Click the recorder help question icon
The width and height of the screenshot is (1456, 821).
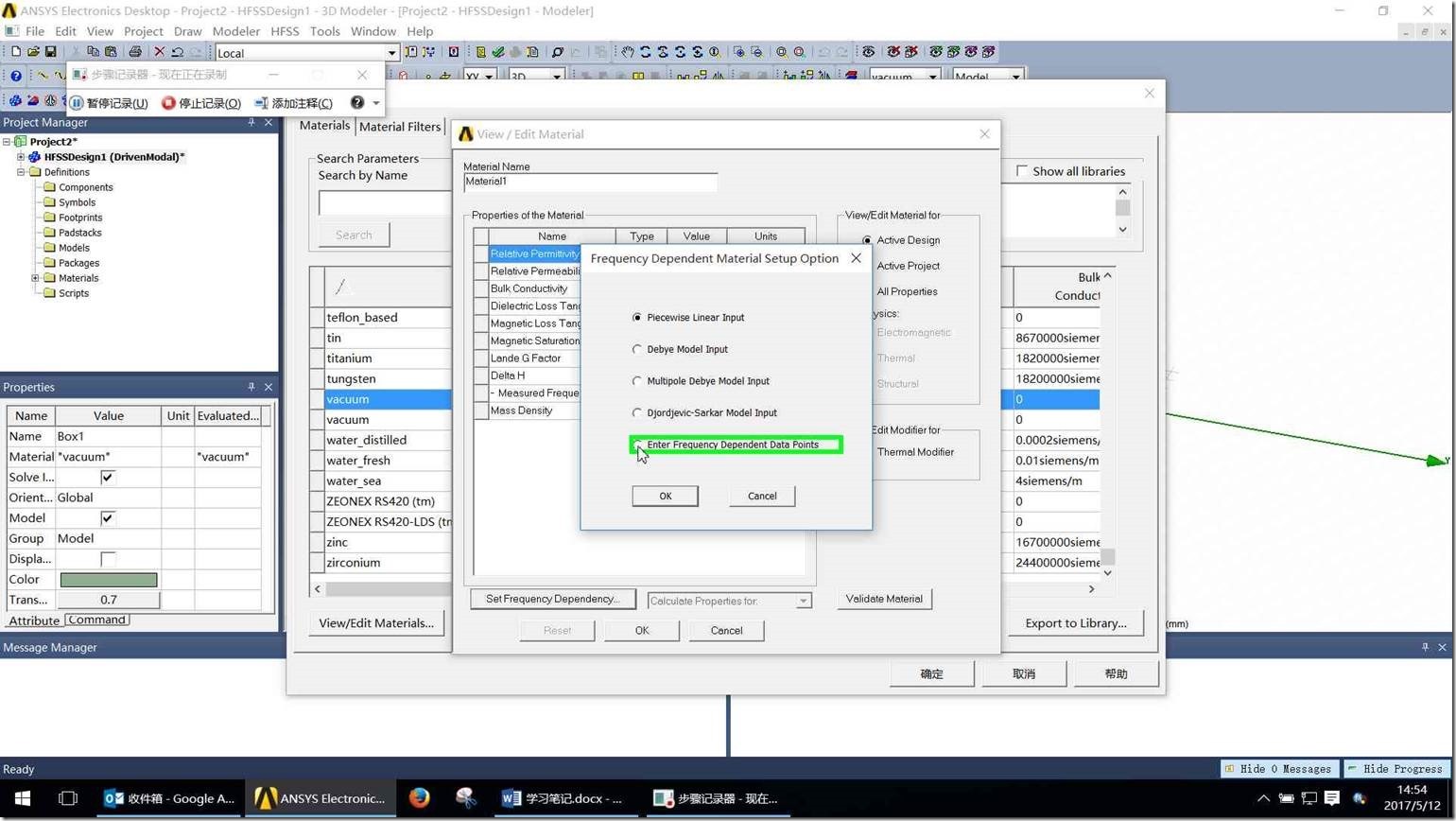356,102
